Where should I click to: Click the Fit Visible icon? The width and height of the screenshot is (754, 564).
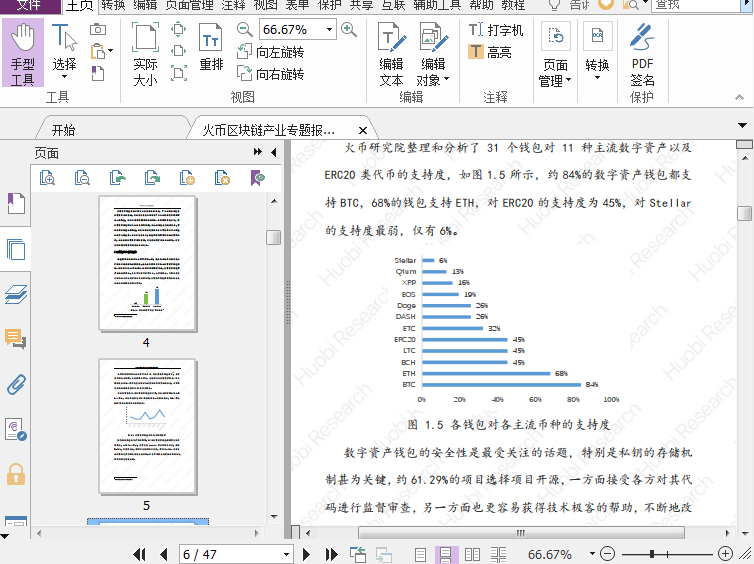178,73
